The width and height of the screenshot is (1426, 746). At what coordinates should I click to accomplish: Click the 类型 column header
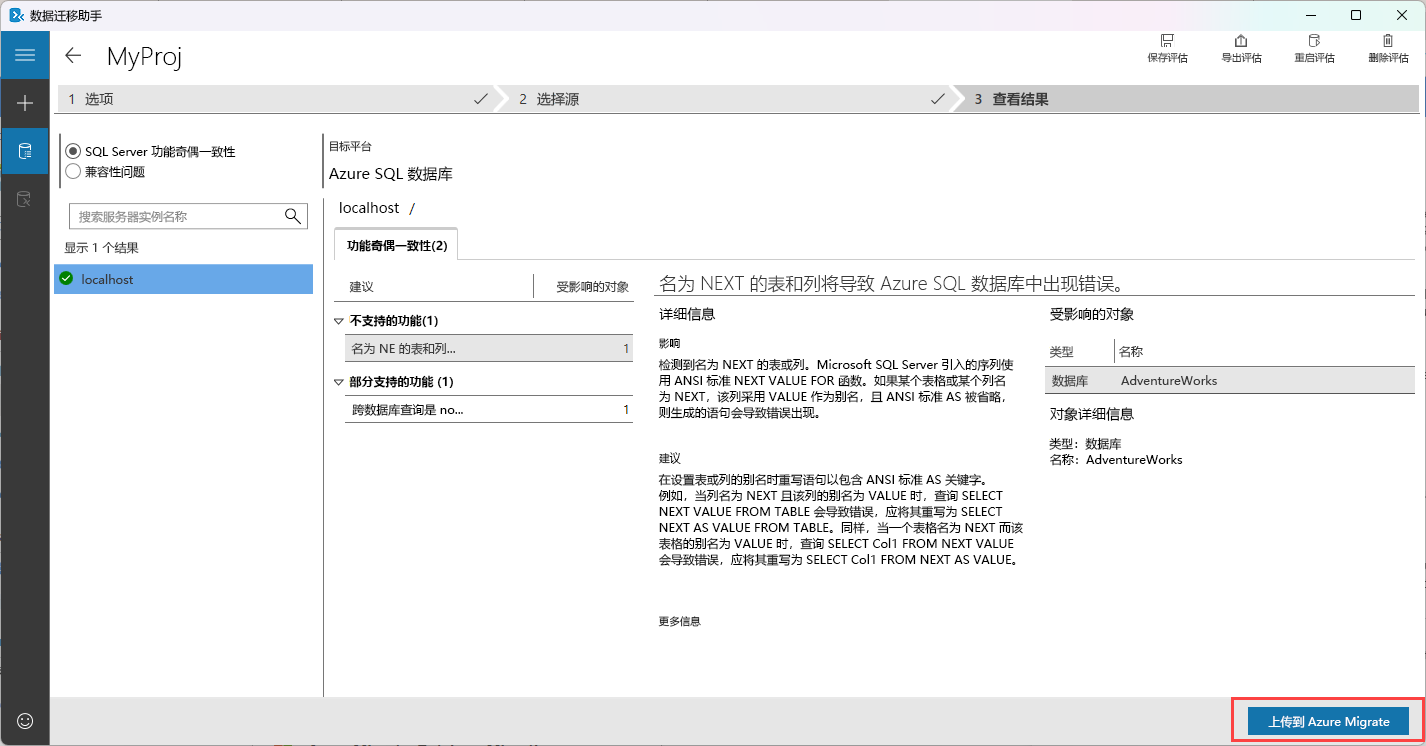point(1060,352)
